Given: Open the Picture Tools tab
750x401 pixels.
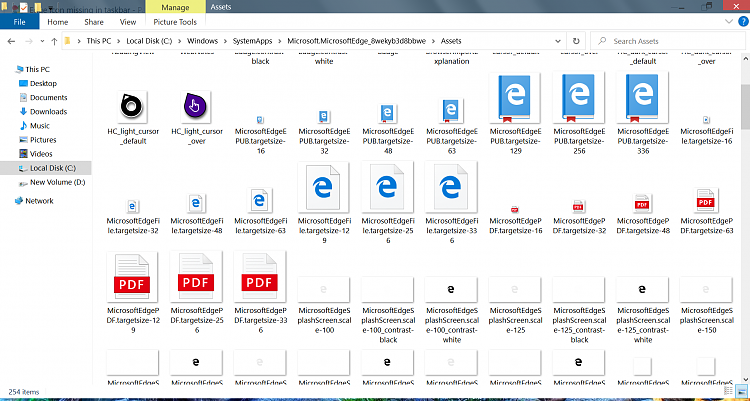Looking at the screenshot, I should click(x=175, y=22).
